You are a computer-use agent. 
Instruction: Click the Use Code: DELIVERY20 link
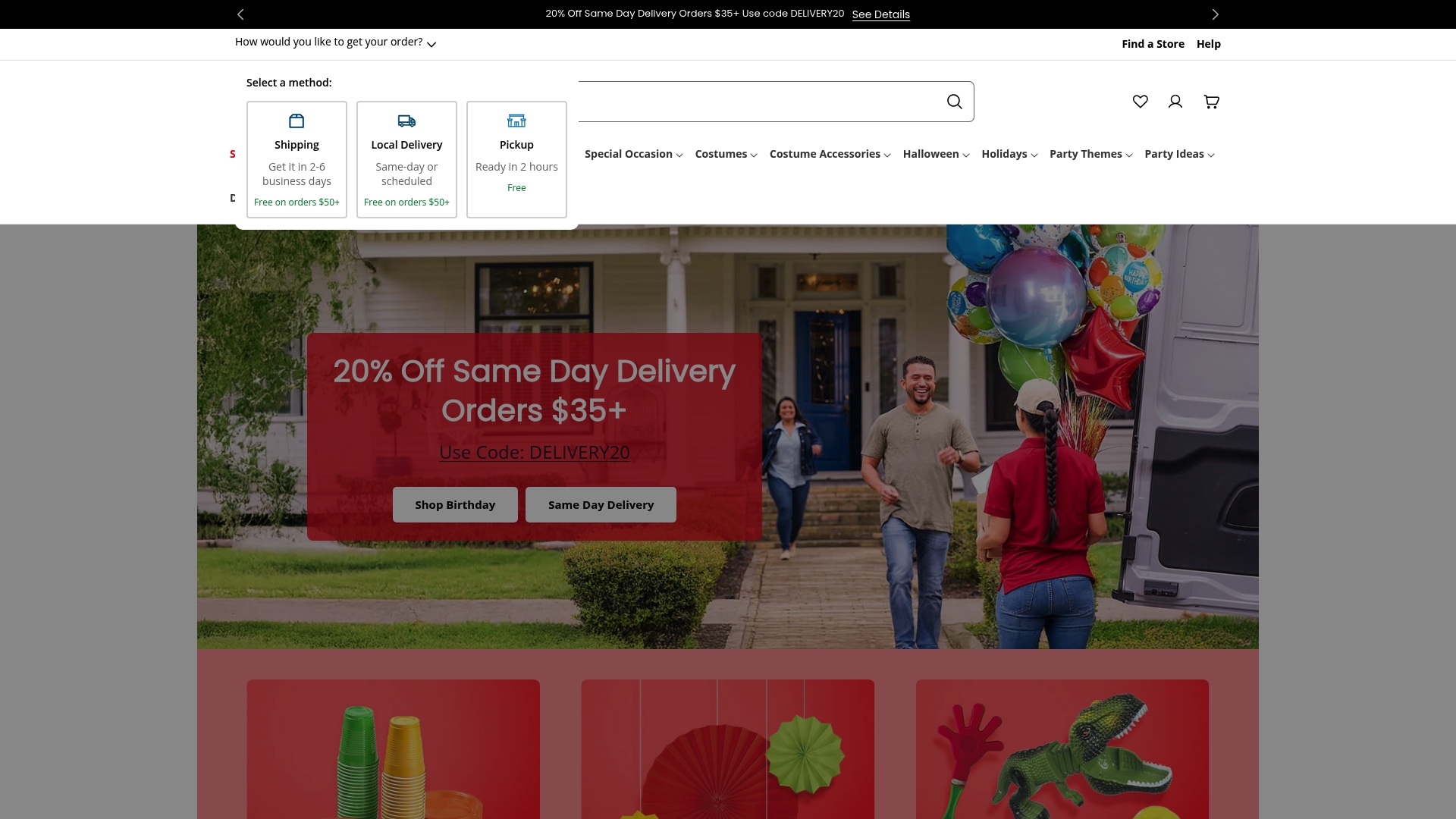534,453
